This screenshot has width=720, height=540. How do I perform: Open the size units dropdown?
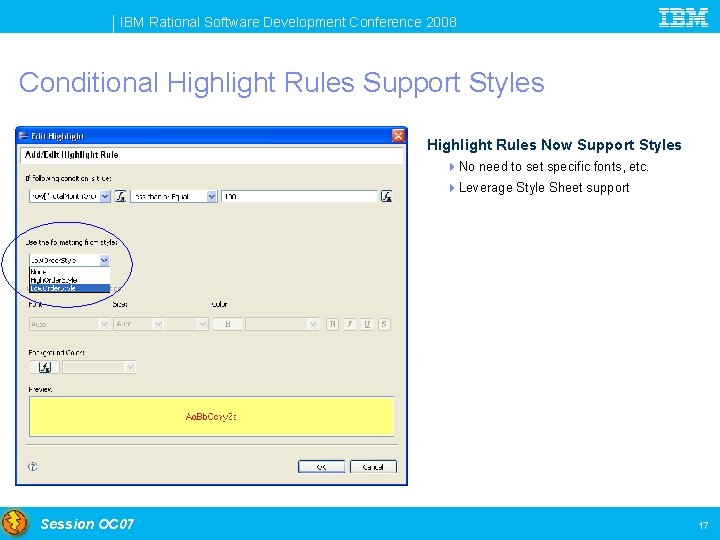pyautogui.click(x=202, y=324)
